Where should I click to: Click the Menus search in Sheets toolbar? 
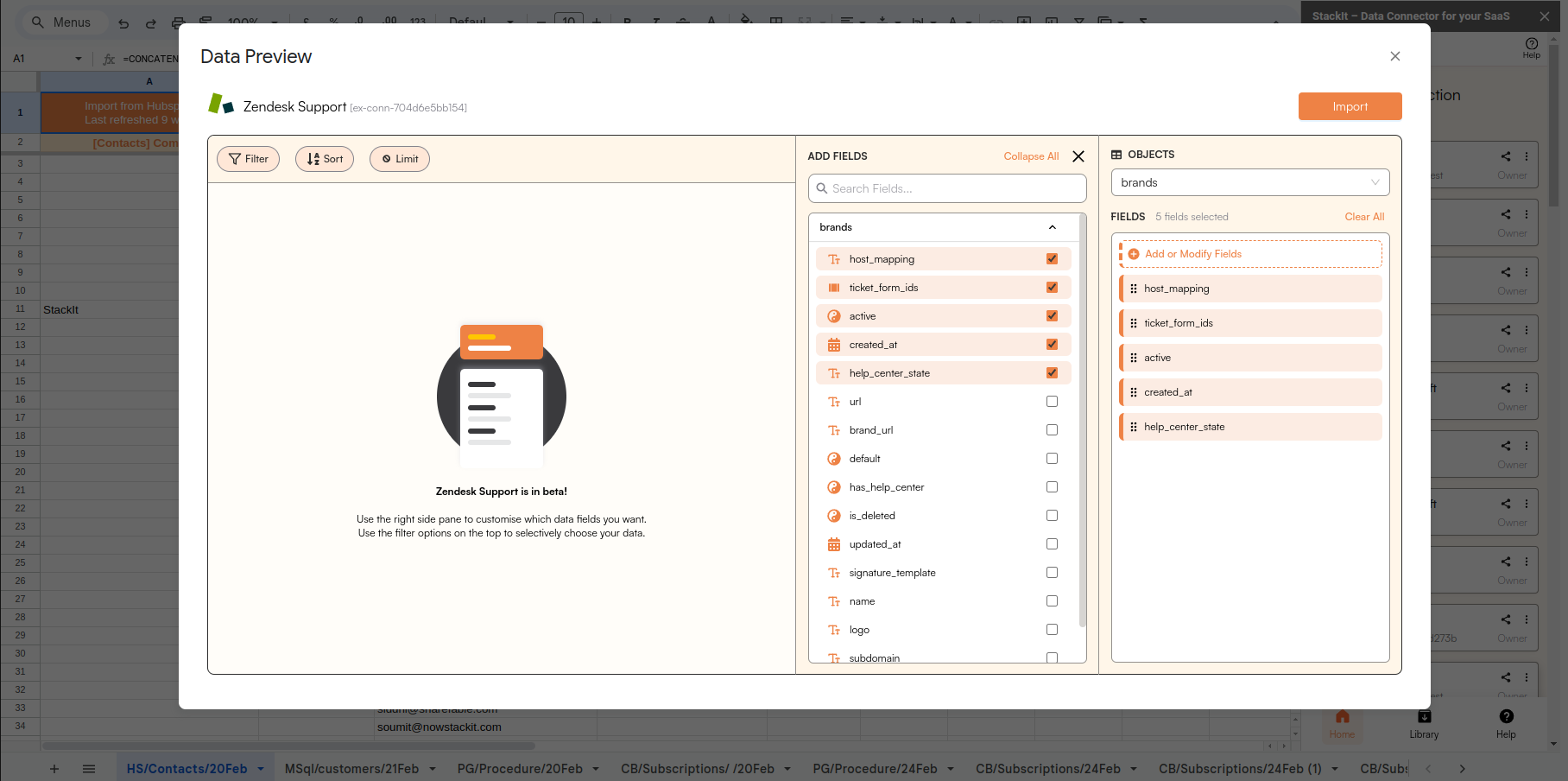click(62, 22)
